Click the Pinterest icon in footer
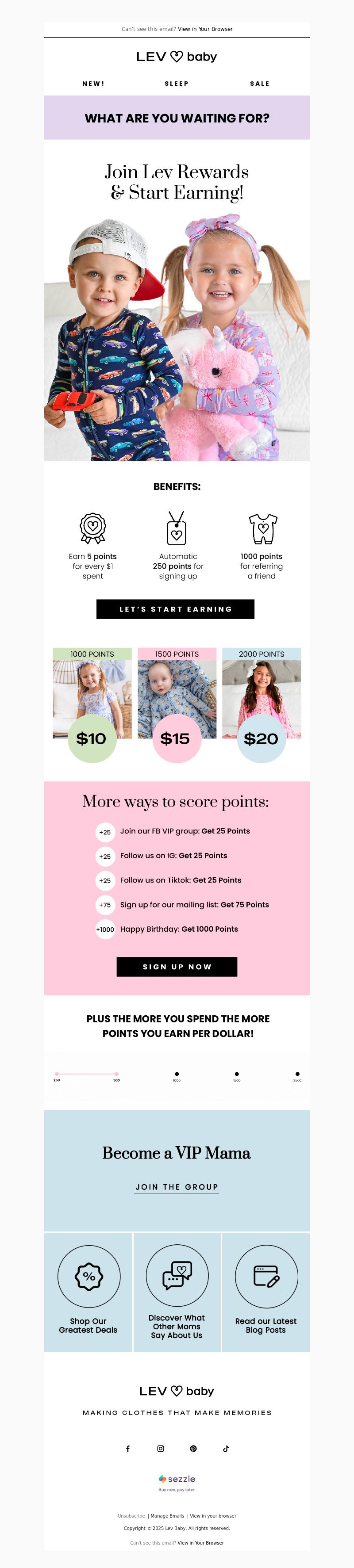 point(193,1449)
